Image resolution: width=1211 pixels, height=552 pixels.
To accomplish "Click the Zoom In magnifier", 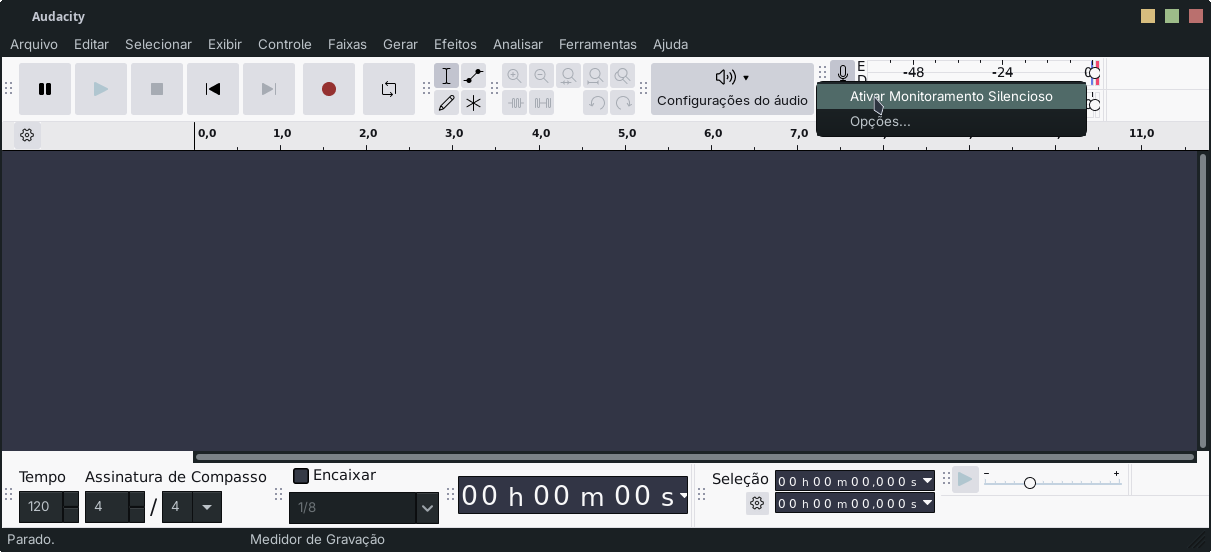I will [514, 76].
